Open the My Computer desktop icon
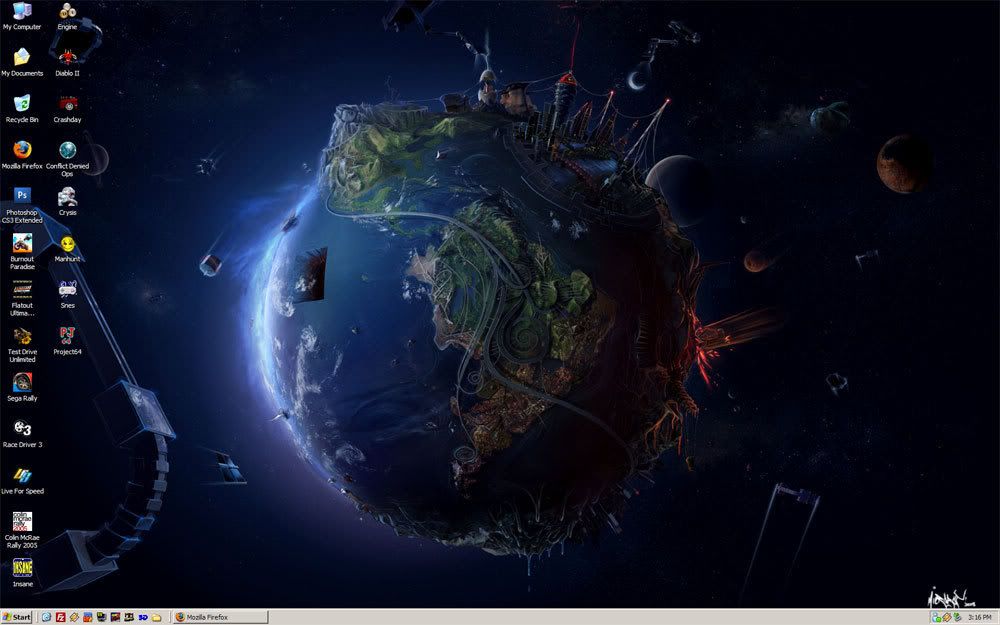Screen dimensions: 1000x625 click(x=22, y=11)
